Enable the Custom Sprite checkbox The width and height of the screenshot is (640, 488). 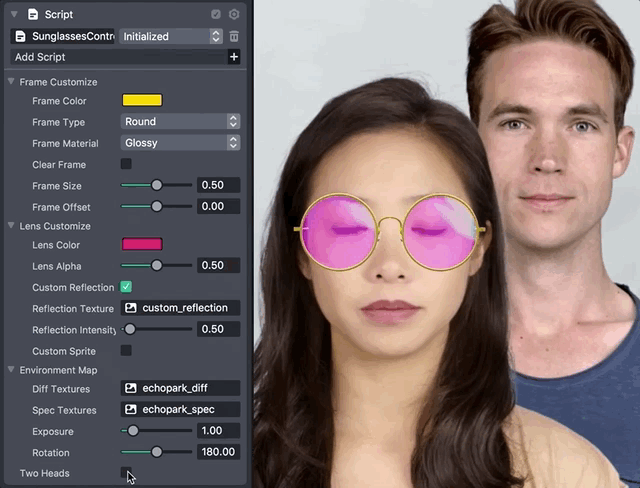click(126, 351)
